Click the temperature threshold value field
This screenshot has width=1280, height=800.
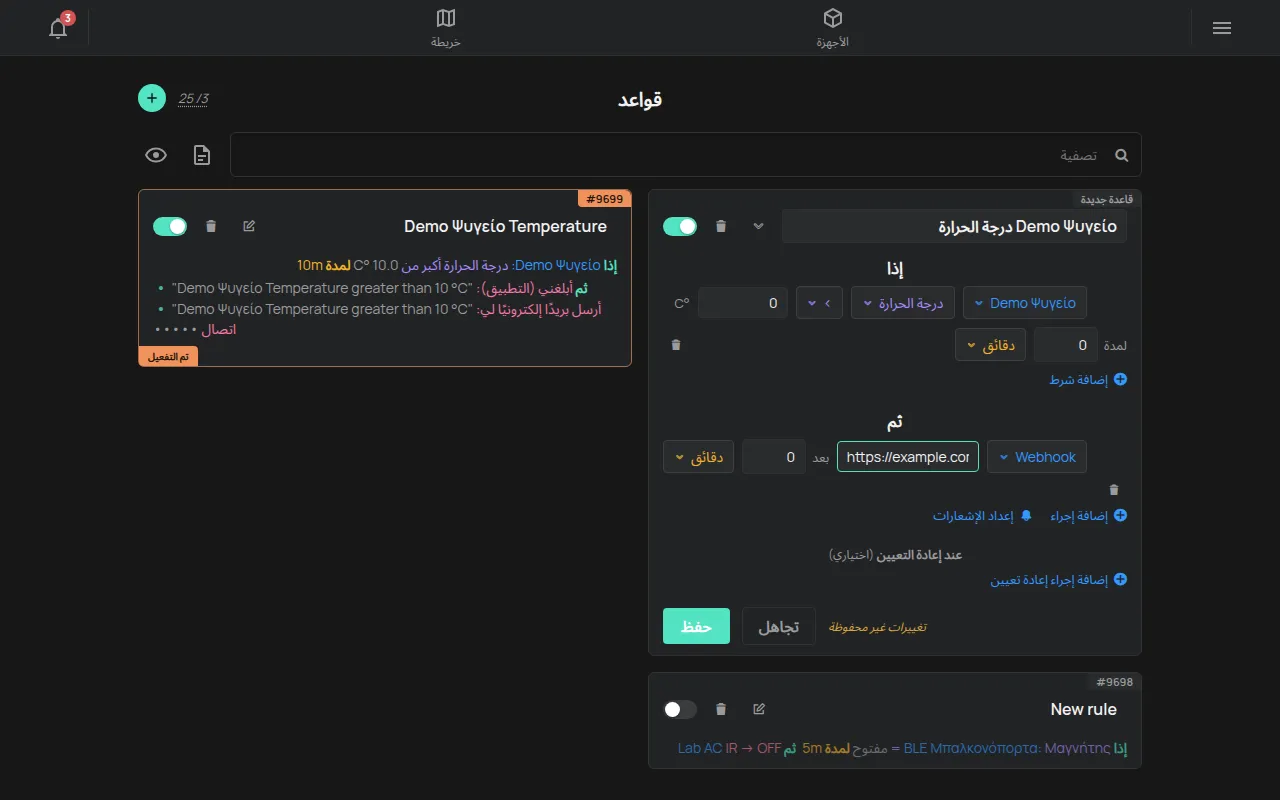(743, 303)
